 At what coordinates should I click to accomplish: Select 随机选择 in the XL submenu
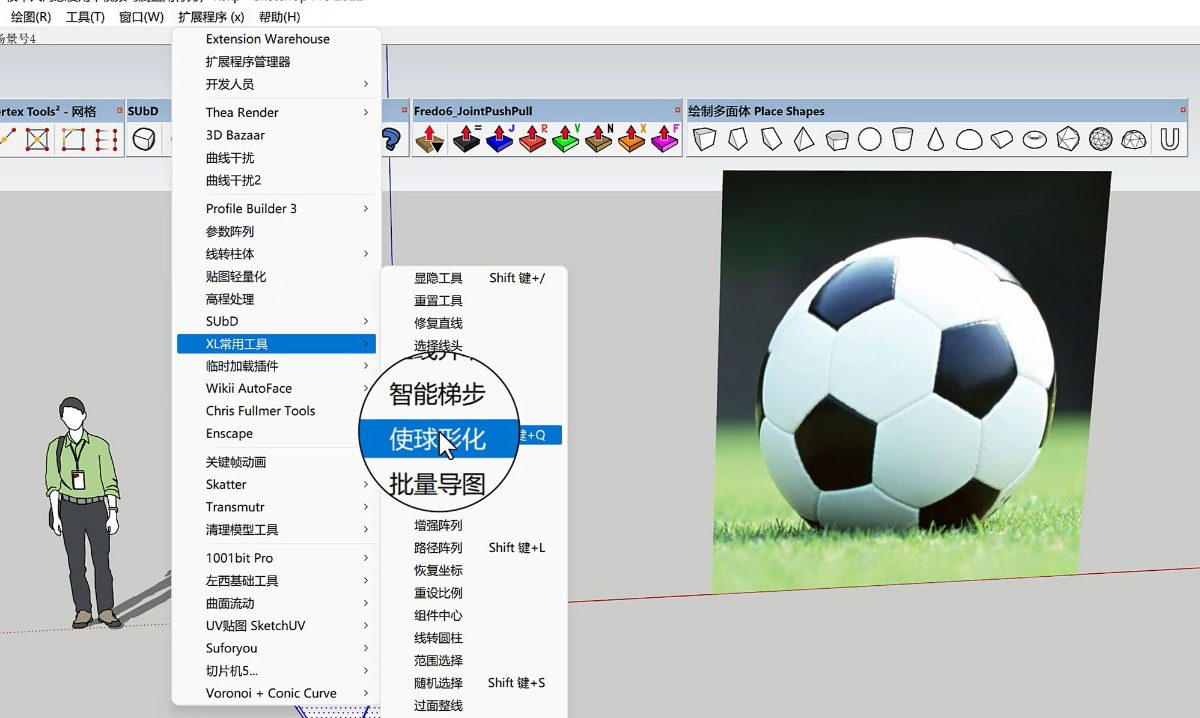[x=474, y=683]
